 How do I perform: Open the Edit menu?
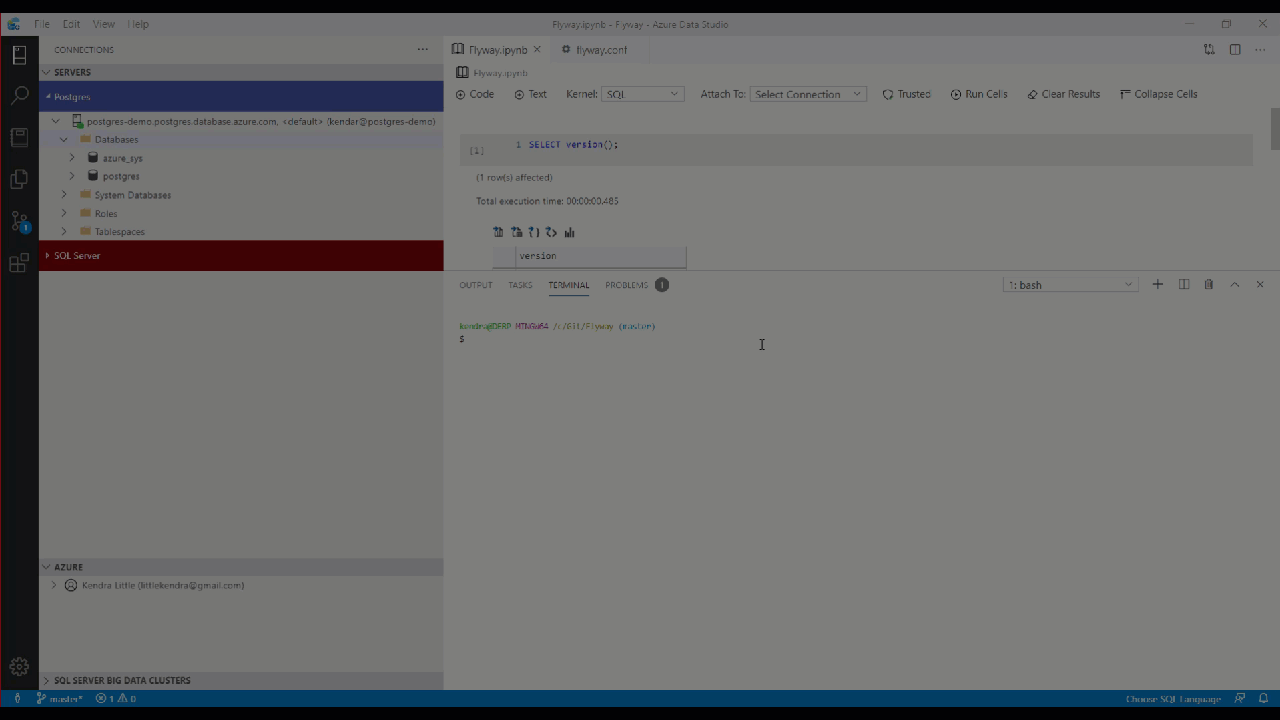tap(71, 24)
